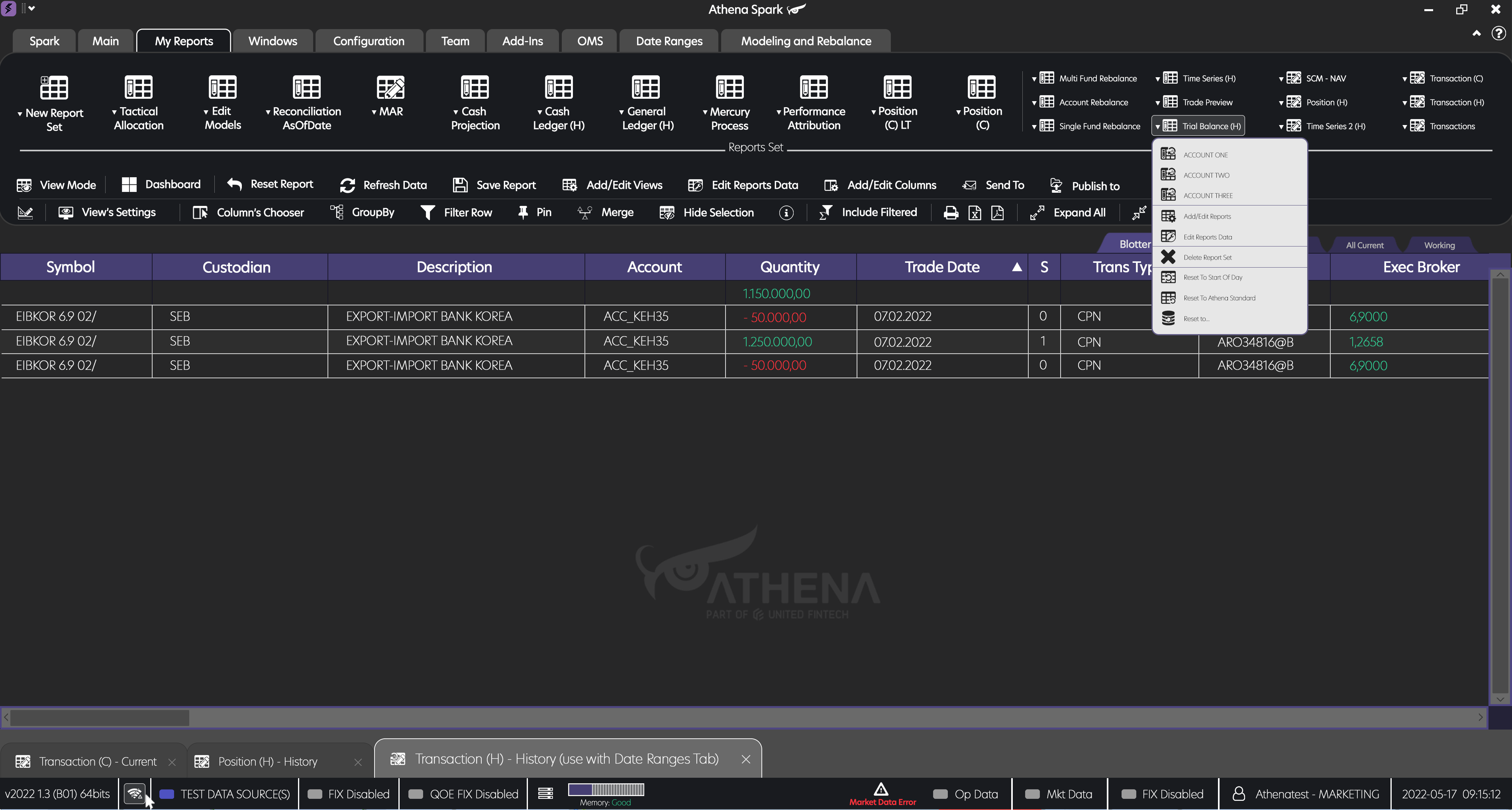Toggle Include Filtered data
The width and height of the screenshot is (1512, 810).
click(868, 212)
